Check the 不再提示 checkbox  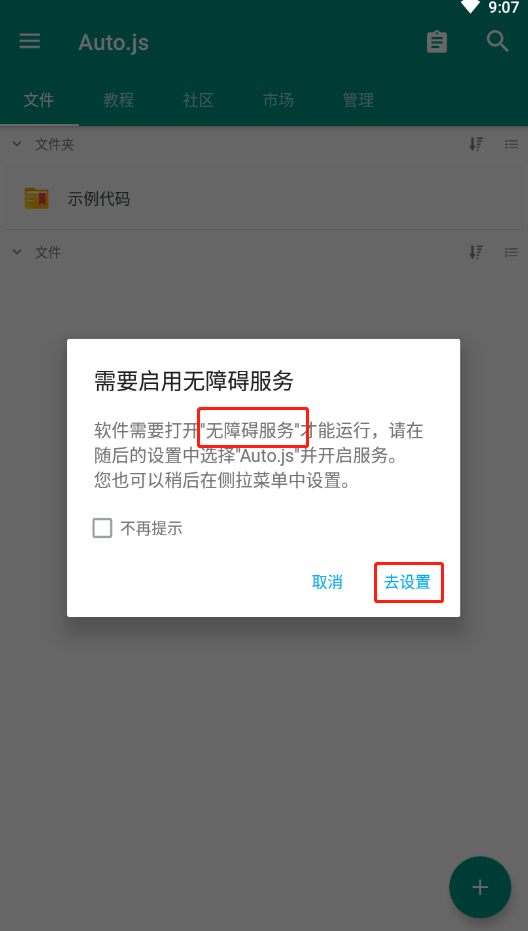pyautogui.click(x=102, y=528)
